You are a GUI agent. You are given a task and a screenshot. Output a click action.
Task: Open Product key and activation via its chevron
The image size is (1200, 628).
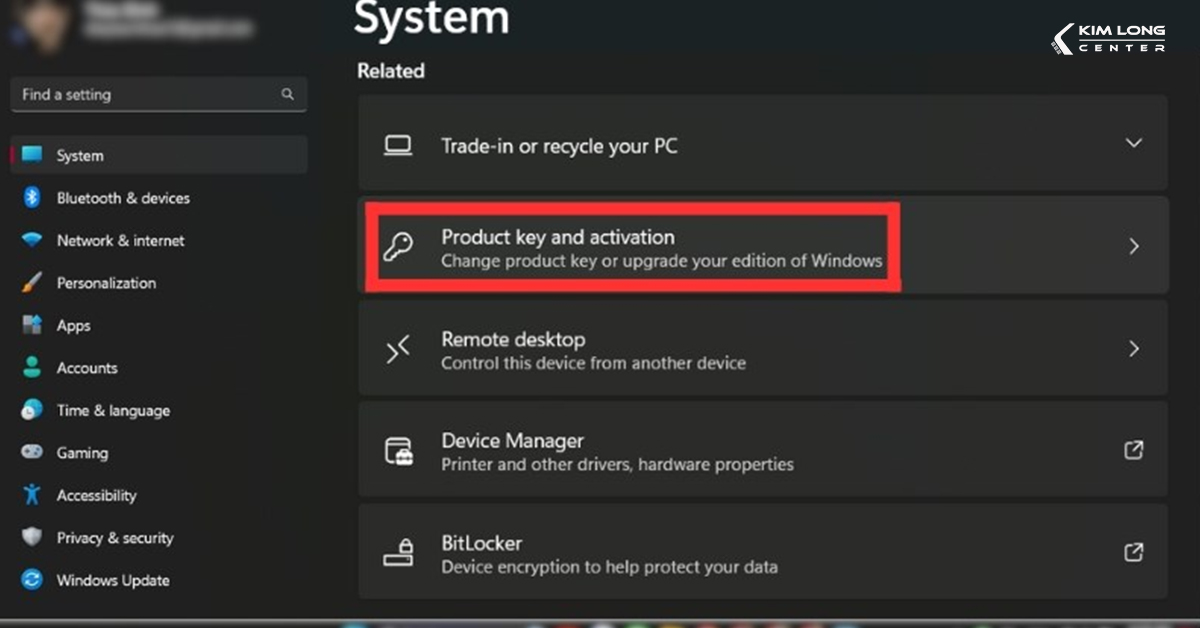coord(1135,246)
